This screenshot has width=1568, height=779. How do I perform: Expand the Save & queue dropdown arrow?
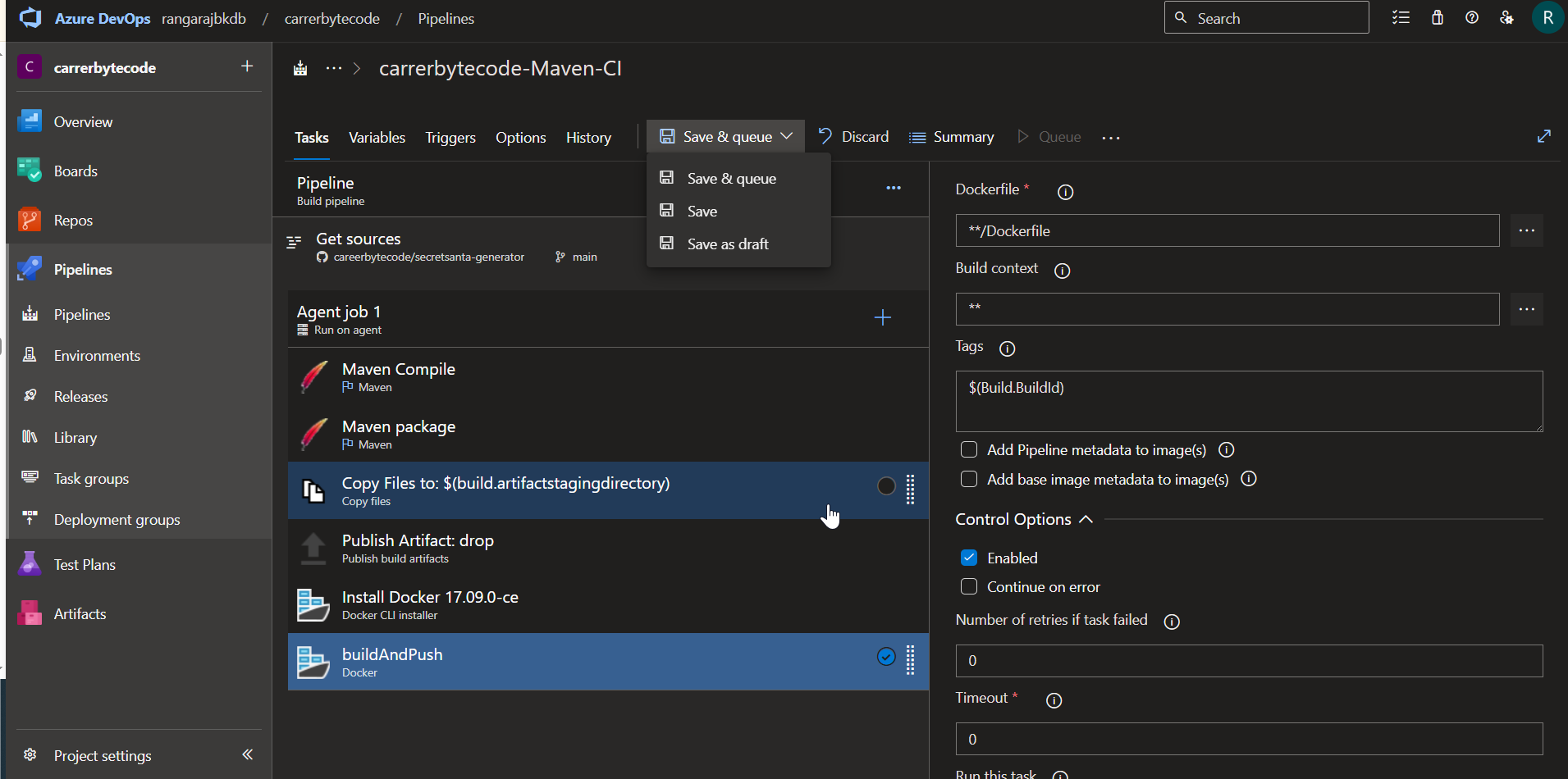click(x=787, y=136)
